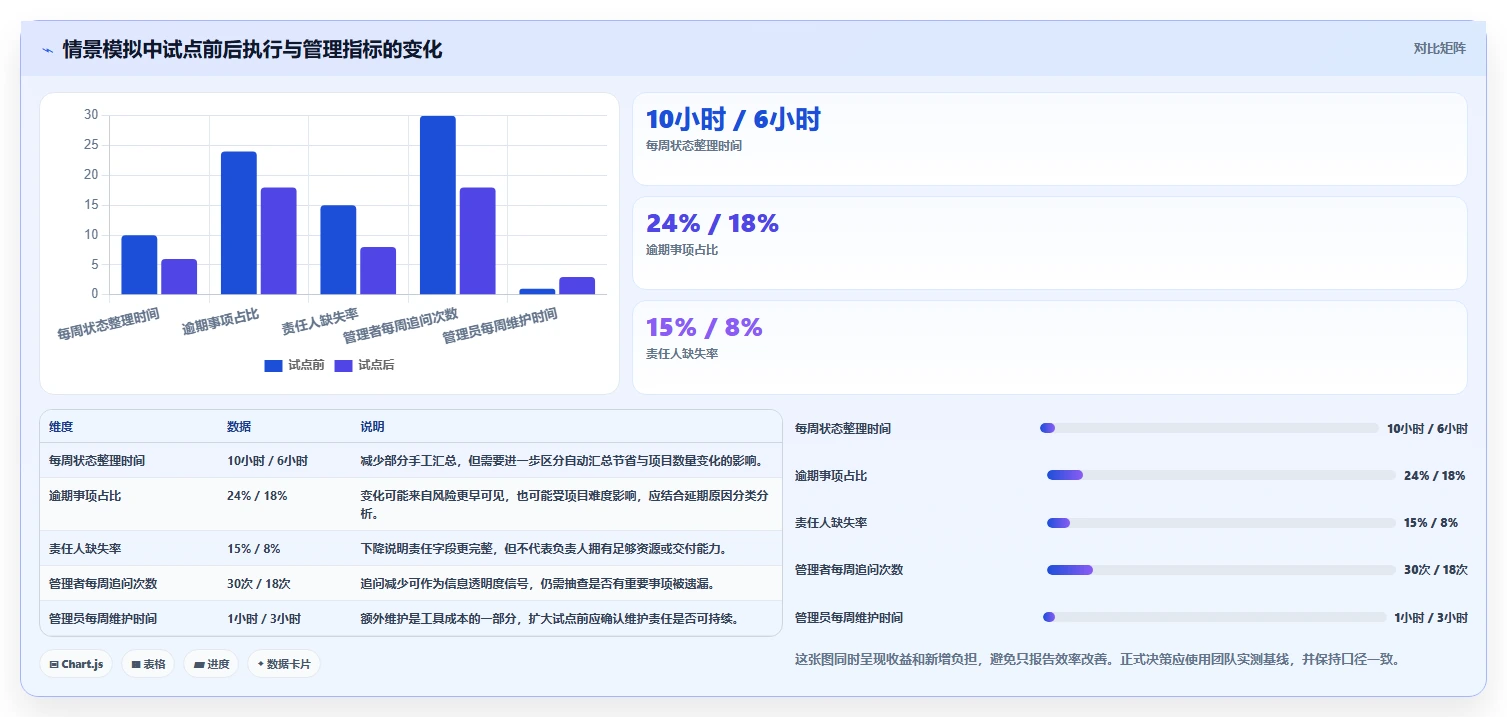The width and height of the screenshot is (1507, 717).
Task: Click the 试点后 bar for 管理员每周维护时间
Action: 577,286
